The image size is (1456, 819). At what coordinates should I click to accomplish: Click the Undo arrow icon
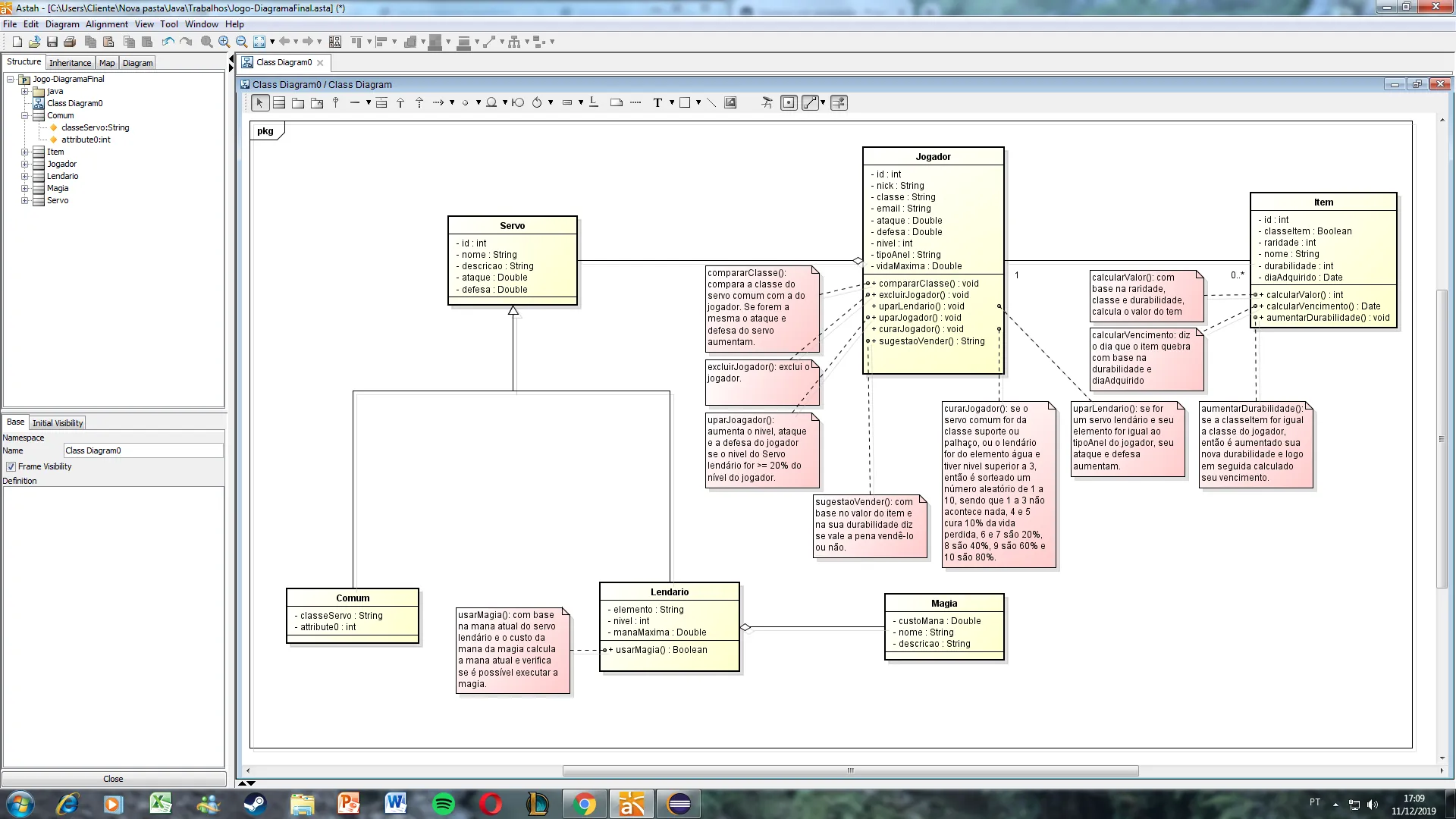(168, 42)
